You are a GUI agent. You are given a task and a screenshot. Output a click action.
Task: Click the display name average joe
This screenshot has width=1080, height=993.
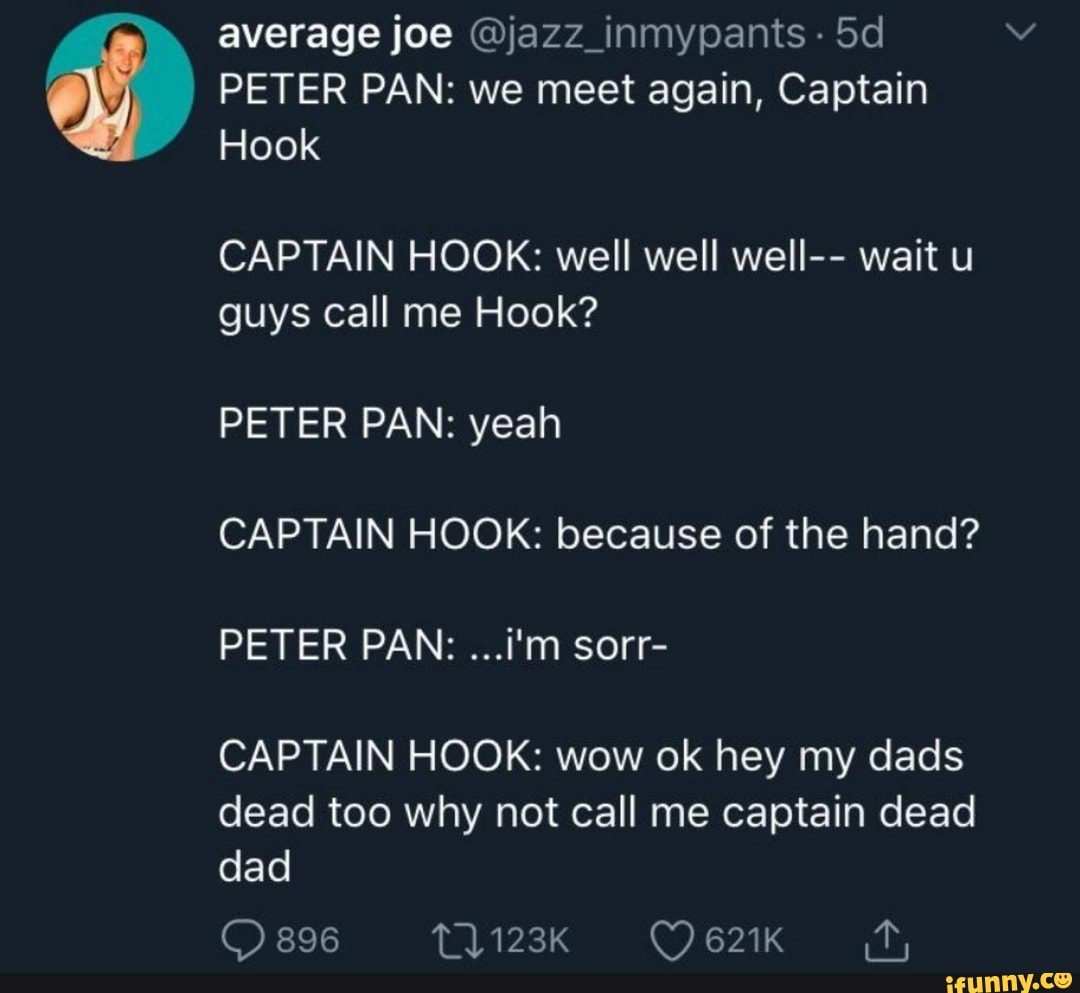335,33
